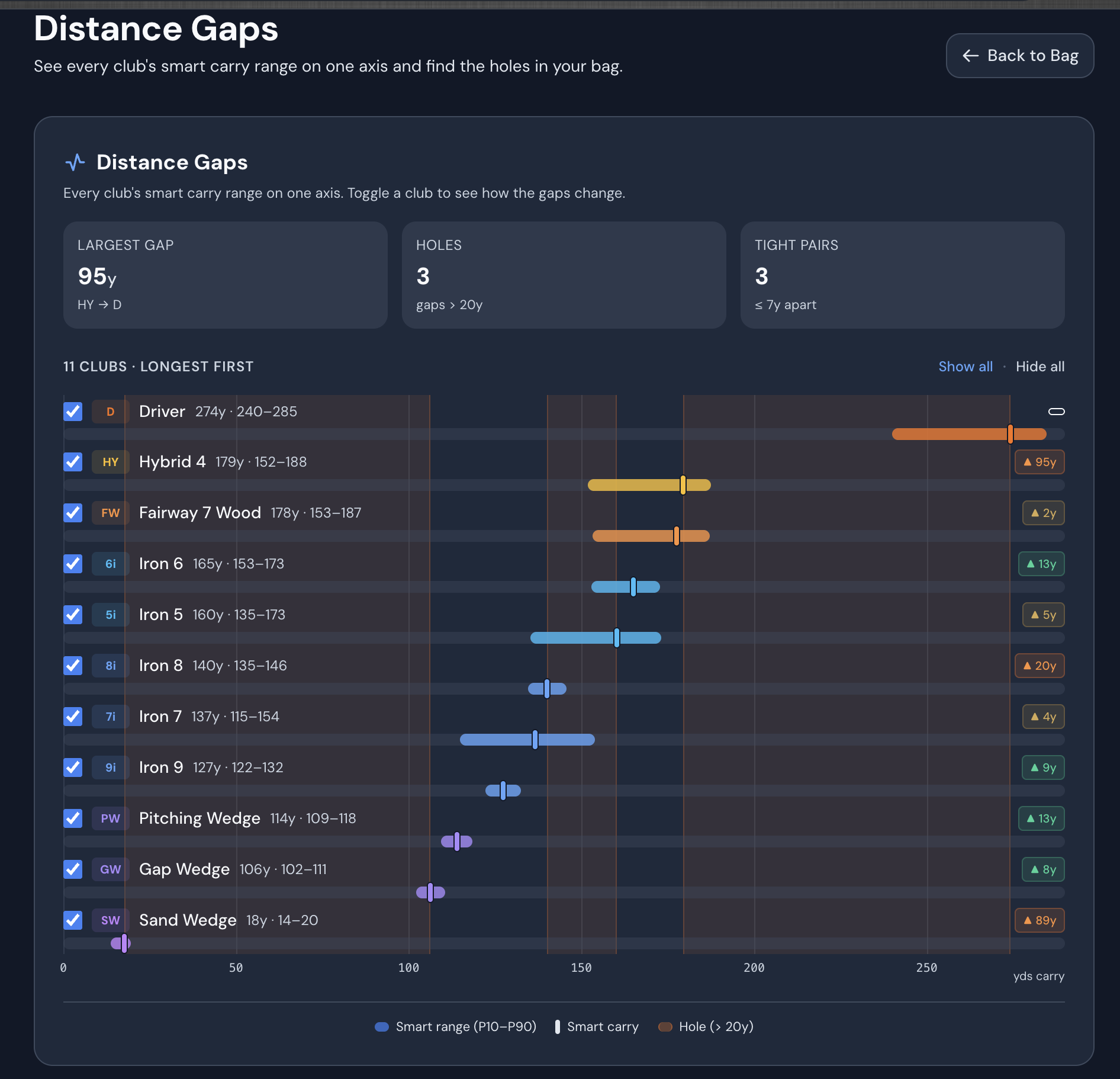Viewport: 1120px width, 1079px height.
Task: Click the 8i club badge
Action: pos(111,666)
